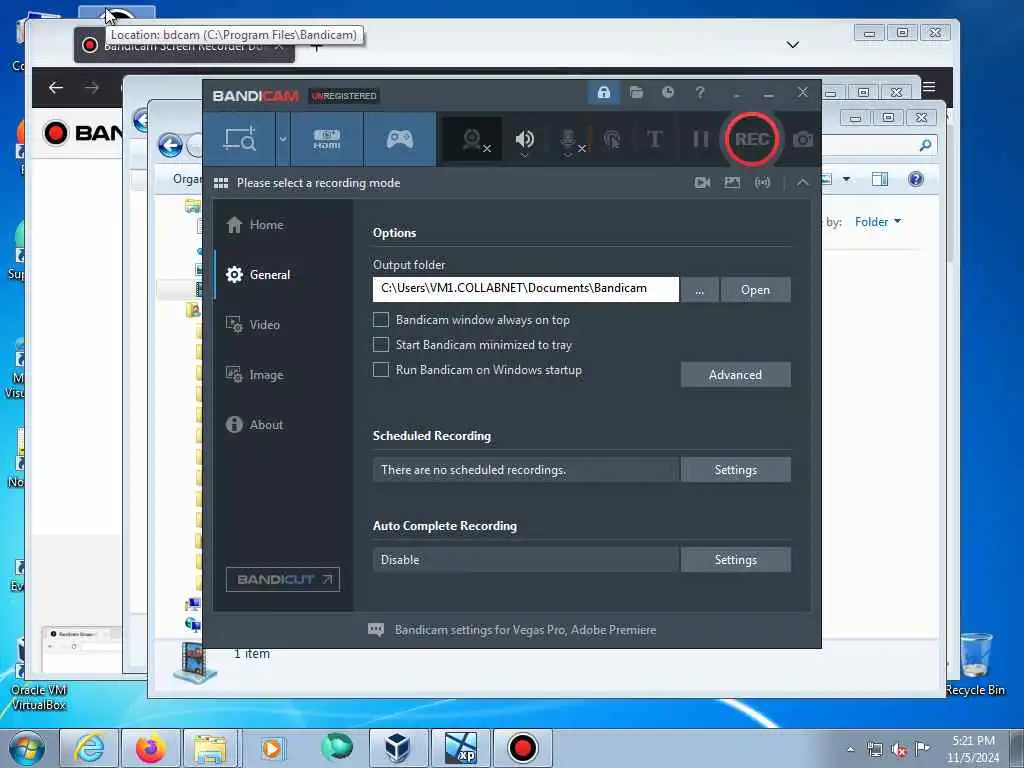The image size is (1024, 768).
Task: Toggle the Explorer preview pane icon
Action: 880,179
